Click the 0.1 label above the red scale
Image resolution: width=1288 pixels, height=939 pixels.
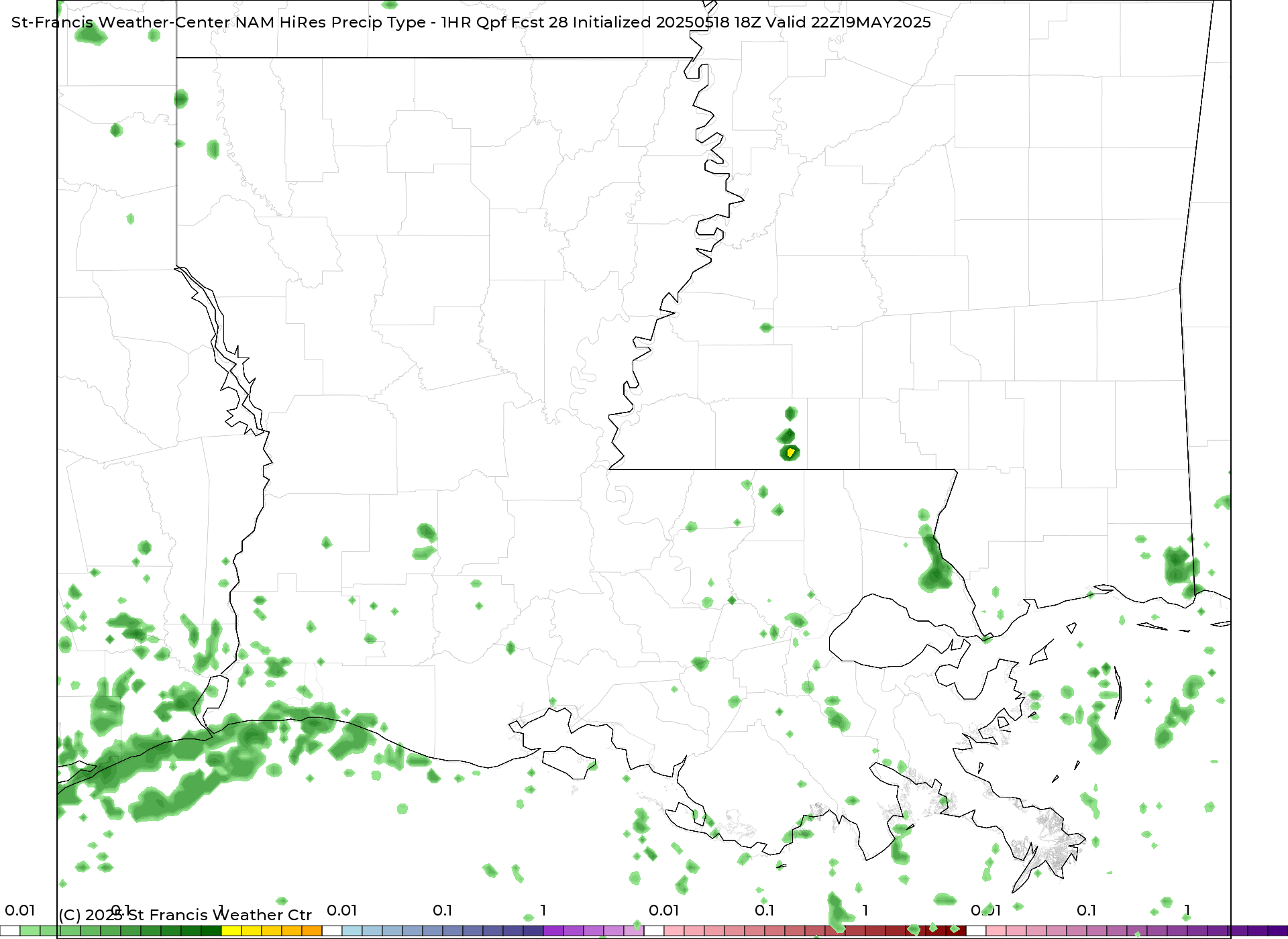[x=765, y=910]
